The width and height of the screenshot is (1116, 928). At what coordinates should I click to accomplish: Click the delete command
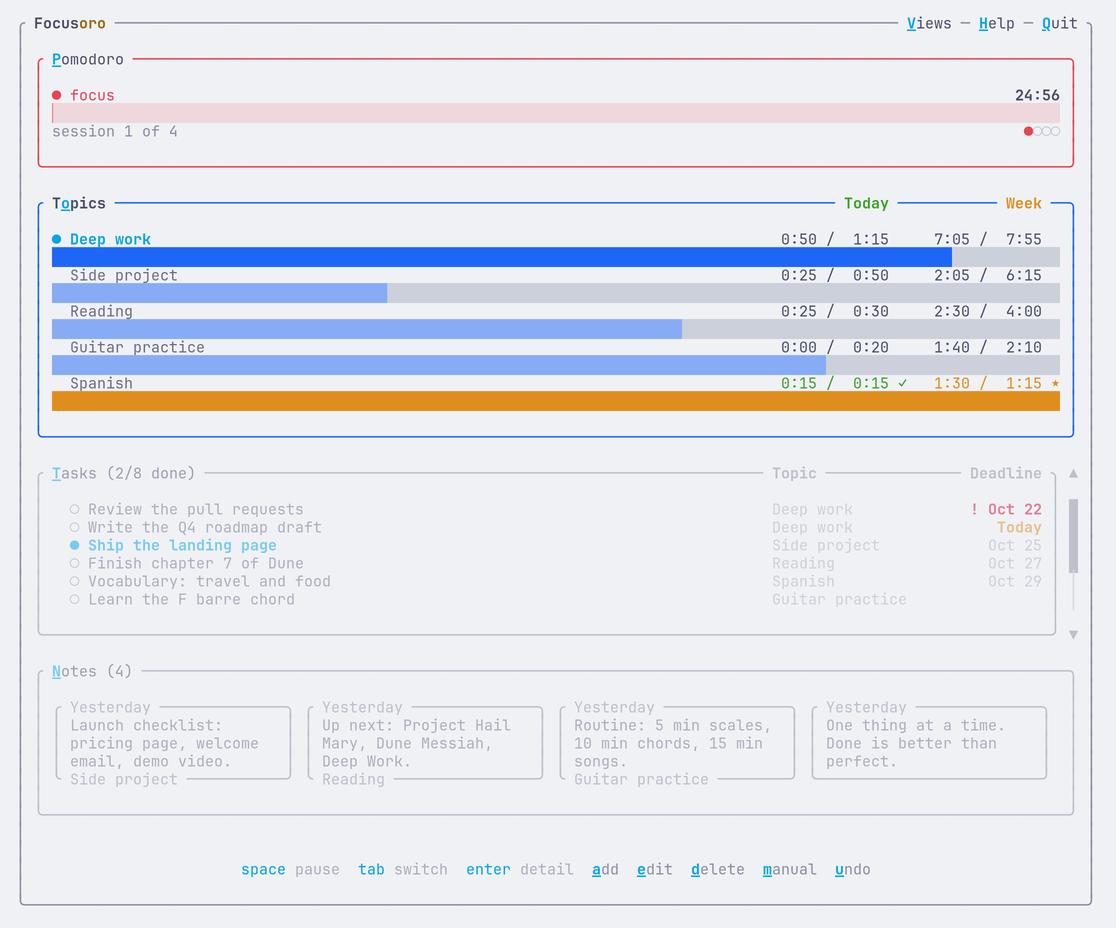717,870
